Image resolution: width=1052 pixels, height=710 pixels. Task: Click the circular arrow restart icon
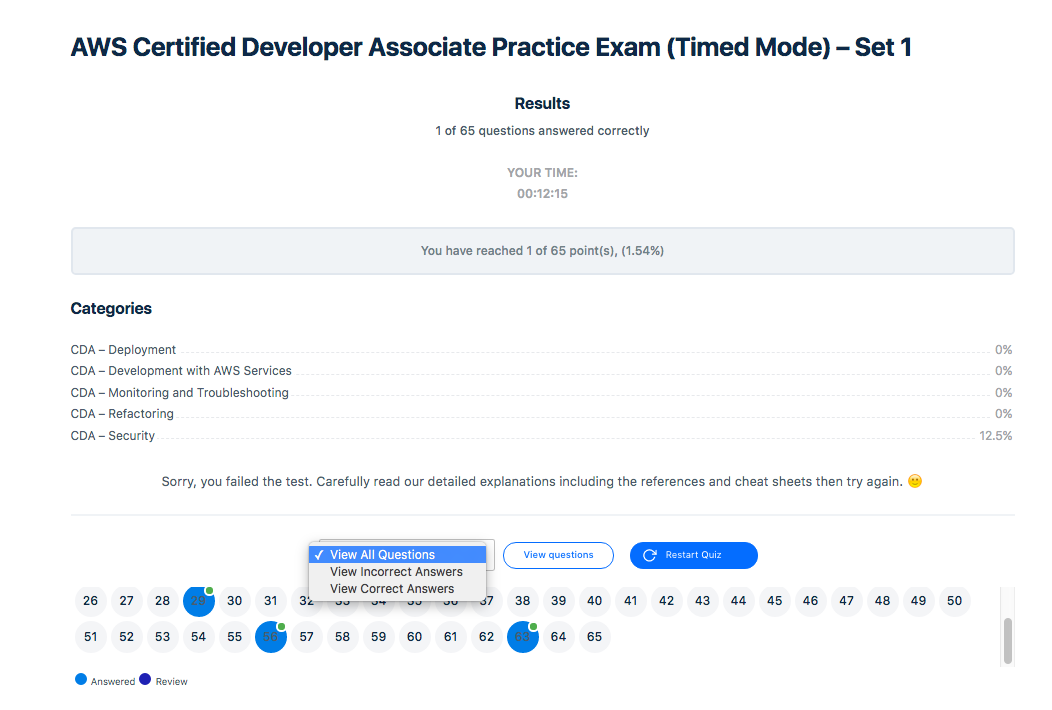(650, 555)
